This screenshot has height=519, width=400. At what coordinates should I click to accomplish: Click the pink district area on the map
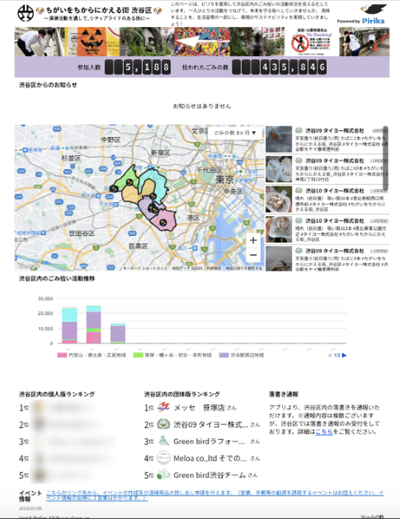163,219
